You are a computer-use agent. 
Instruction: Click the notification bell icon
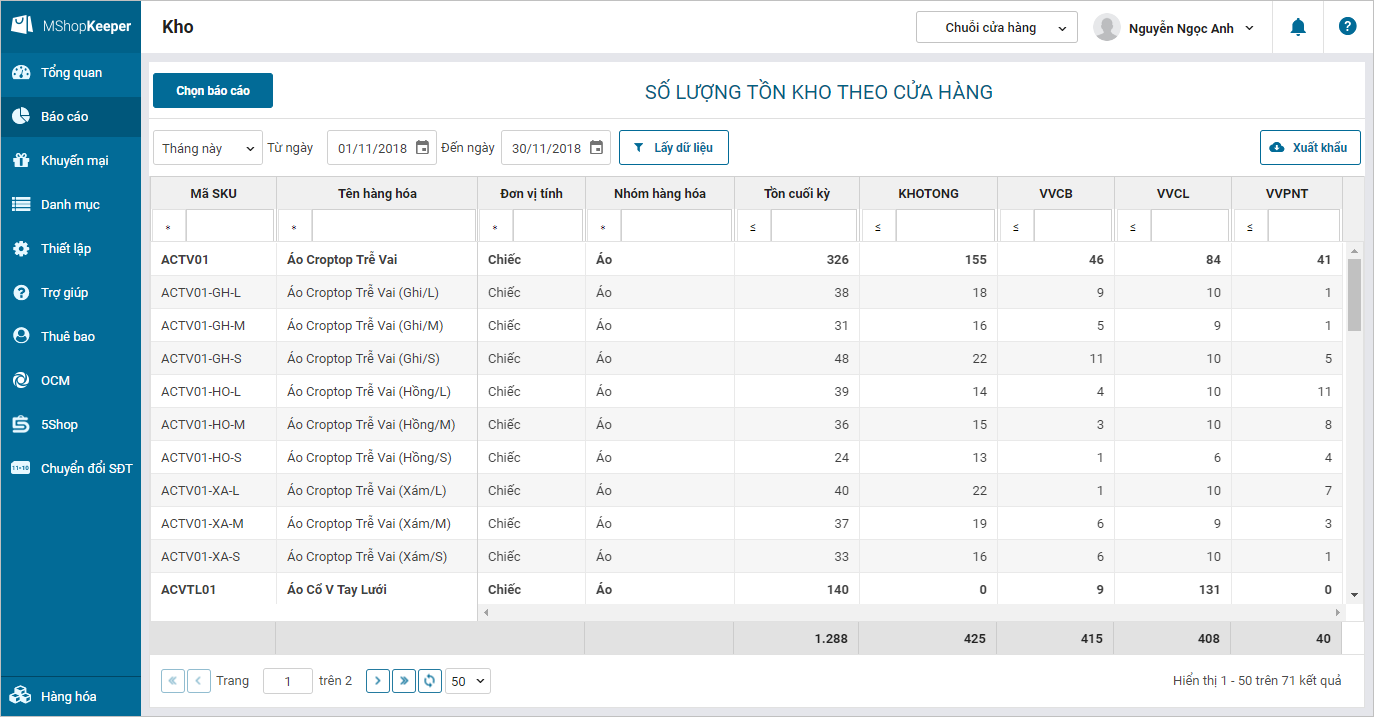pyautogui.click(x=1298, y=28)
